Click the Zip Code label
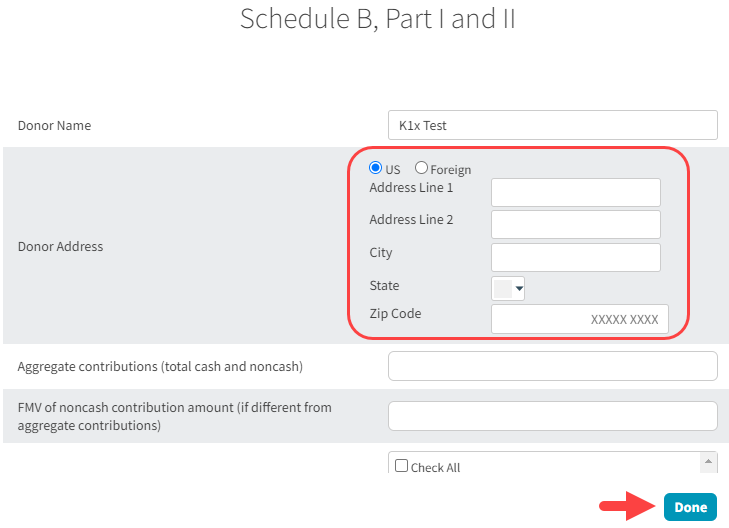This screenshot has height=528, width=729. (395, 314)
